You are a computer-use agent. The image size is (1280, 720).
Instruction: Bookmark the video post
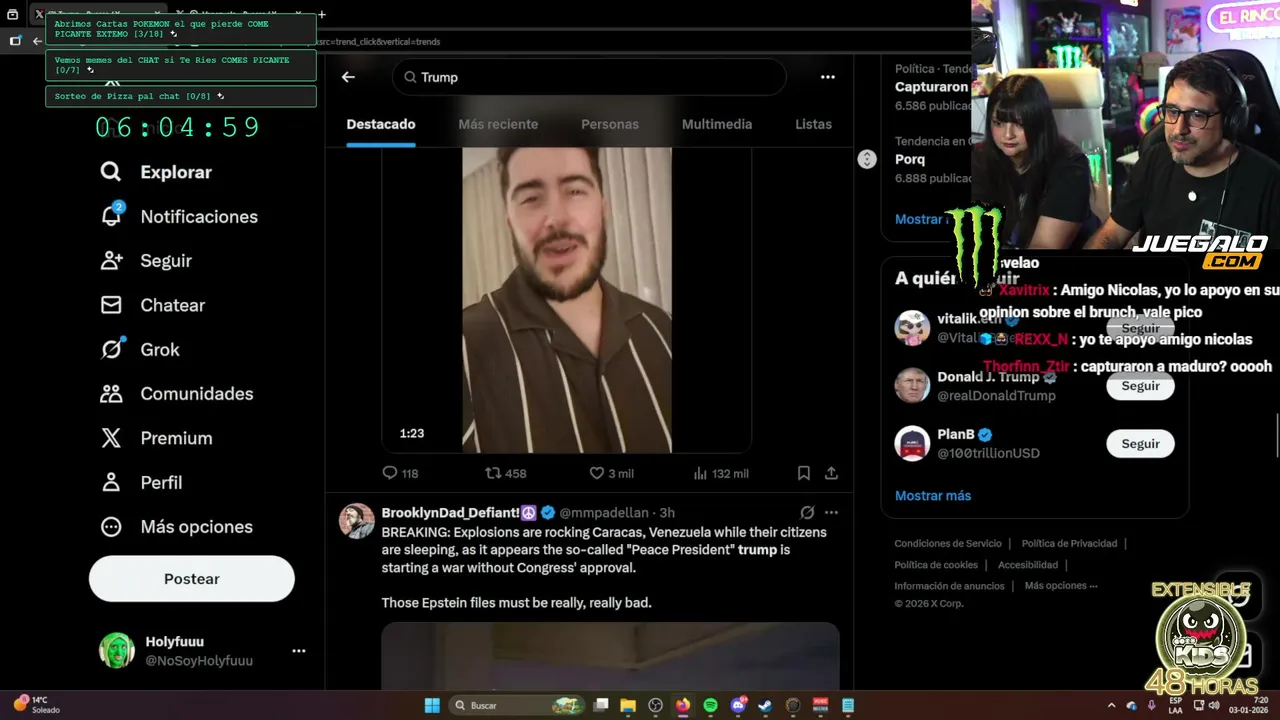(804, 473)
